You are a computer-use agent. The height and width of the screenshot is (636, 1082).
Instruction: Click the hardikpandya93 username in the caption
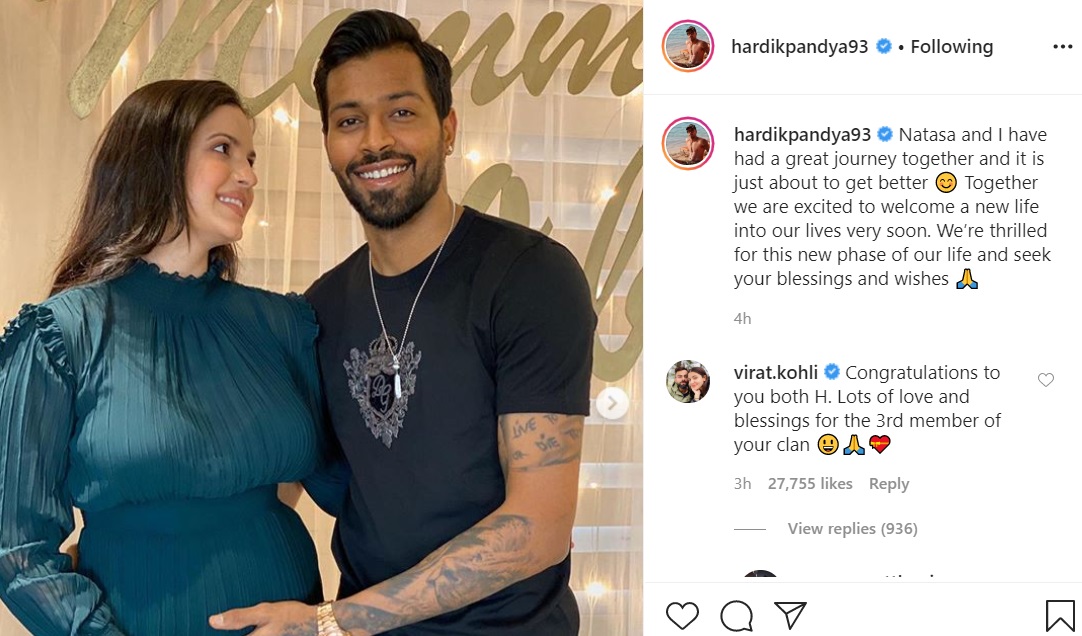click(802, 135)
